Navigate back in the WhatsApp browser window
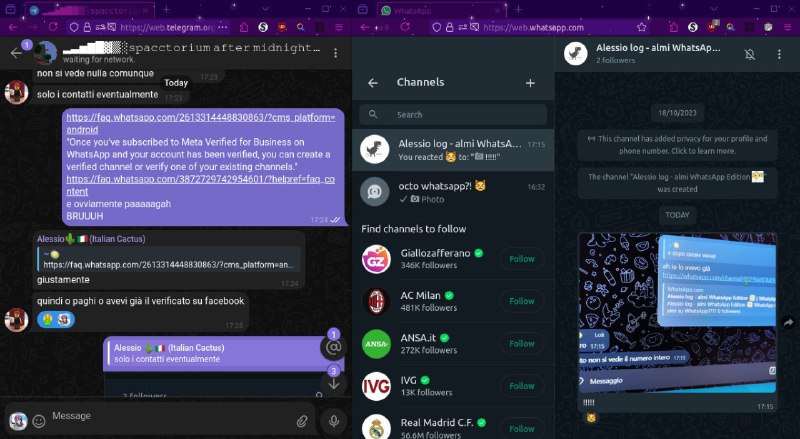Viewport: 800px width, 439px height. pyautogui.click(x=364, y=27)
